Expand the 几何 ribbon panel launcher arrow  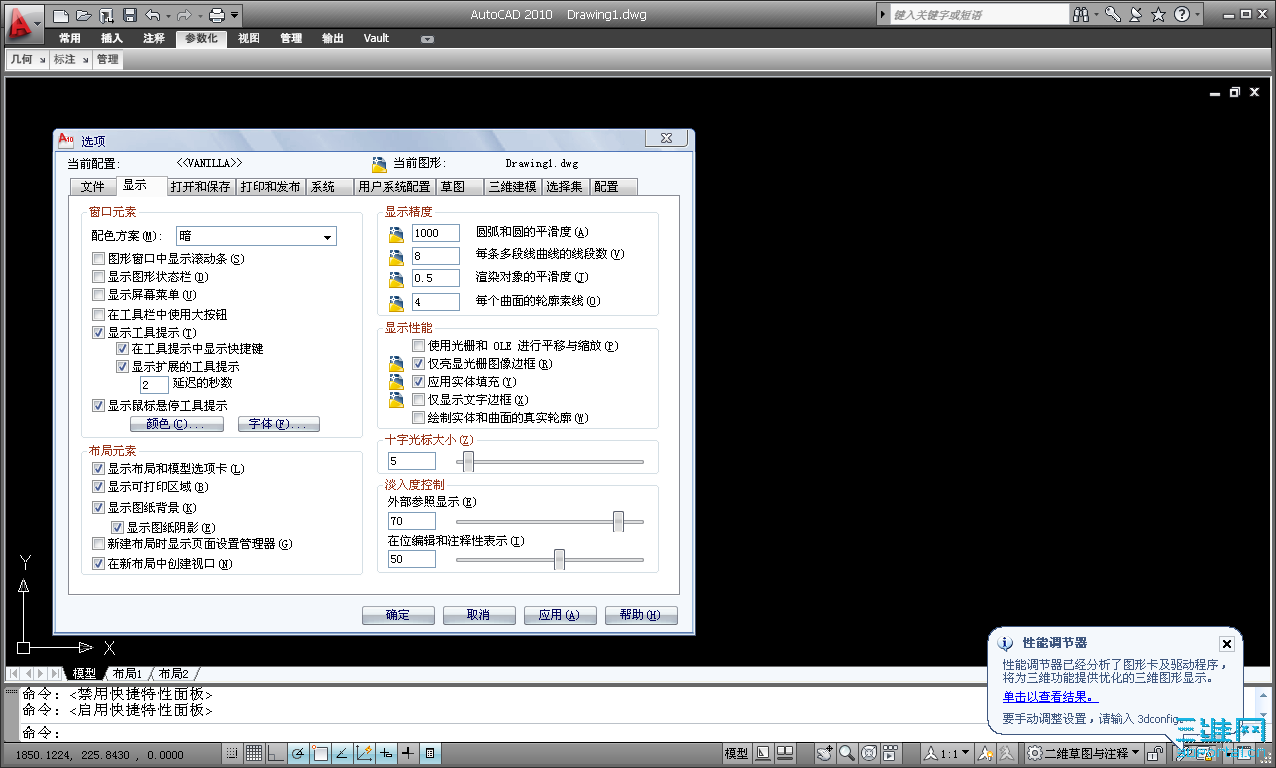click(40, 60)
